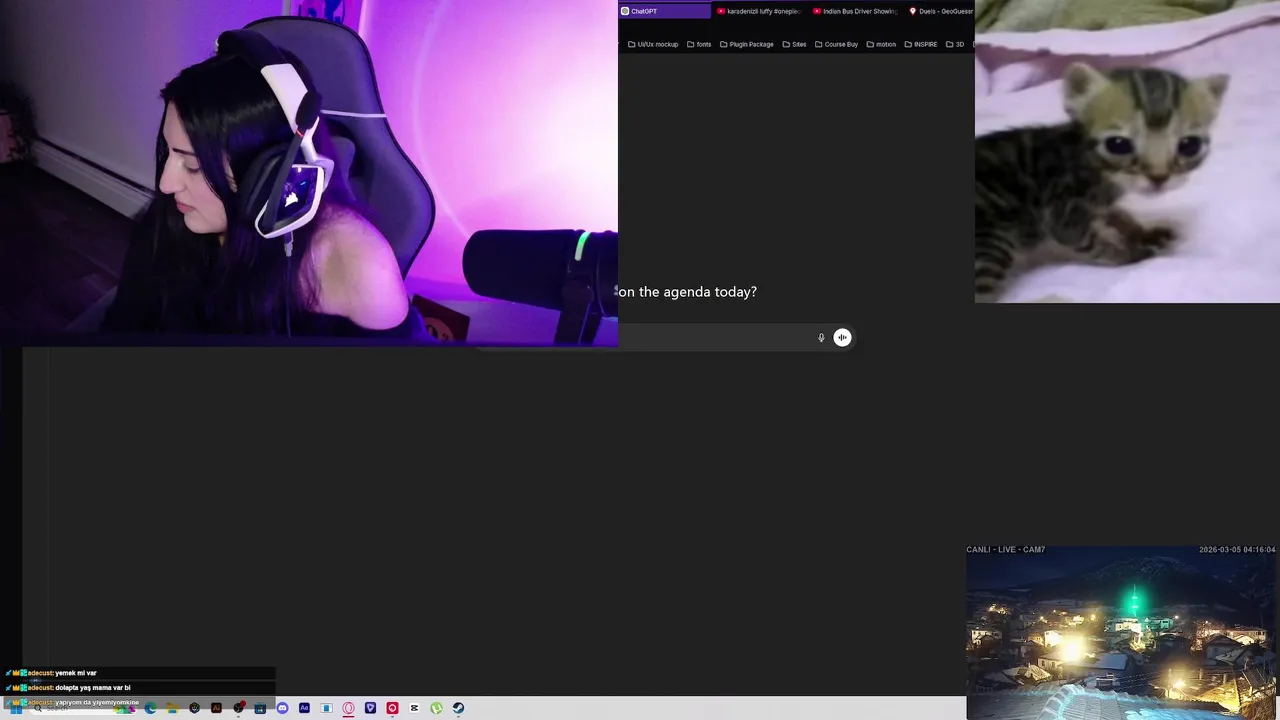The image size is (1280, 720).
Task: Click the red square taskbar icon before CapCut
Action: [392, 708]
